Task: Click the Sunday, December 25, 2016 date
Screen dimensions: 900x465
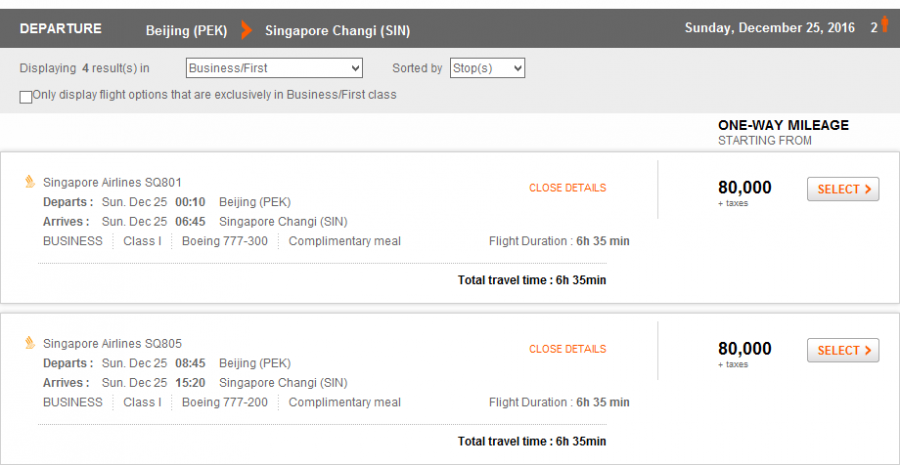Action: point(769,28)
